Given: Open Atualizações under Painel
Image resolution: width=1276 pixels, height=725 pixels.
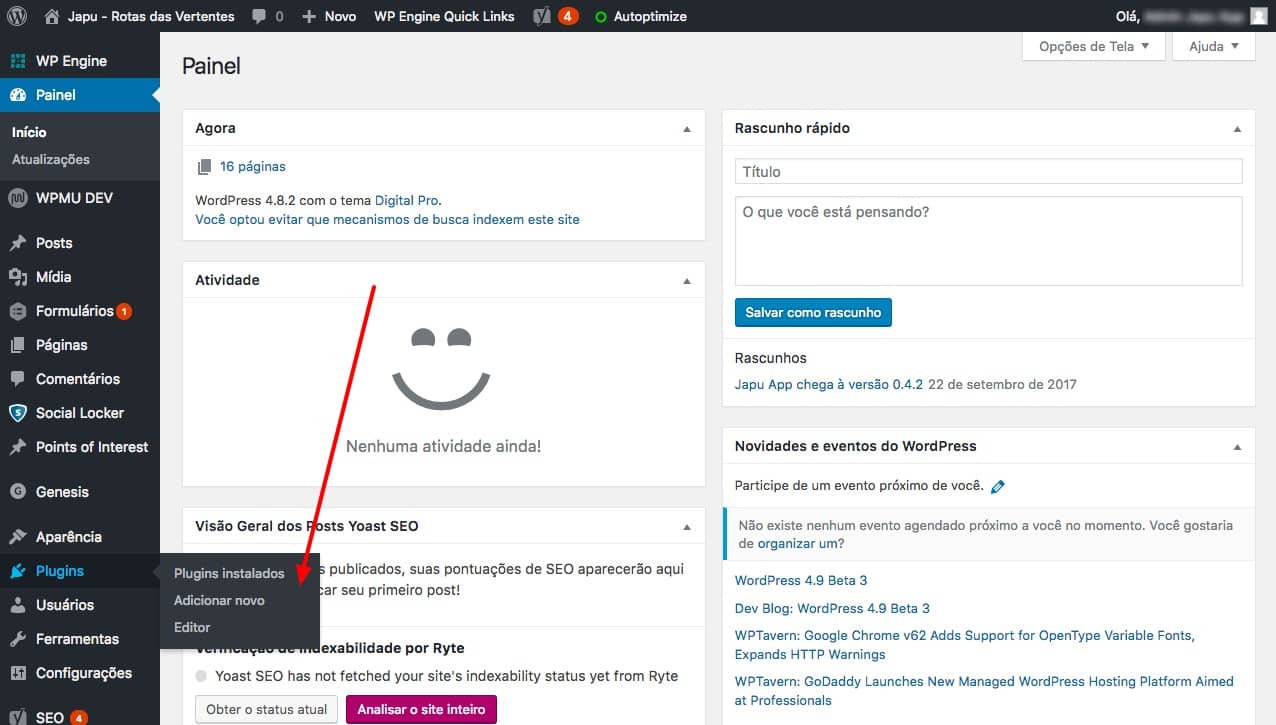Looking at the screenshot, I should pyautogui.click(x=51, y=160).
